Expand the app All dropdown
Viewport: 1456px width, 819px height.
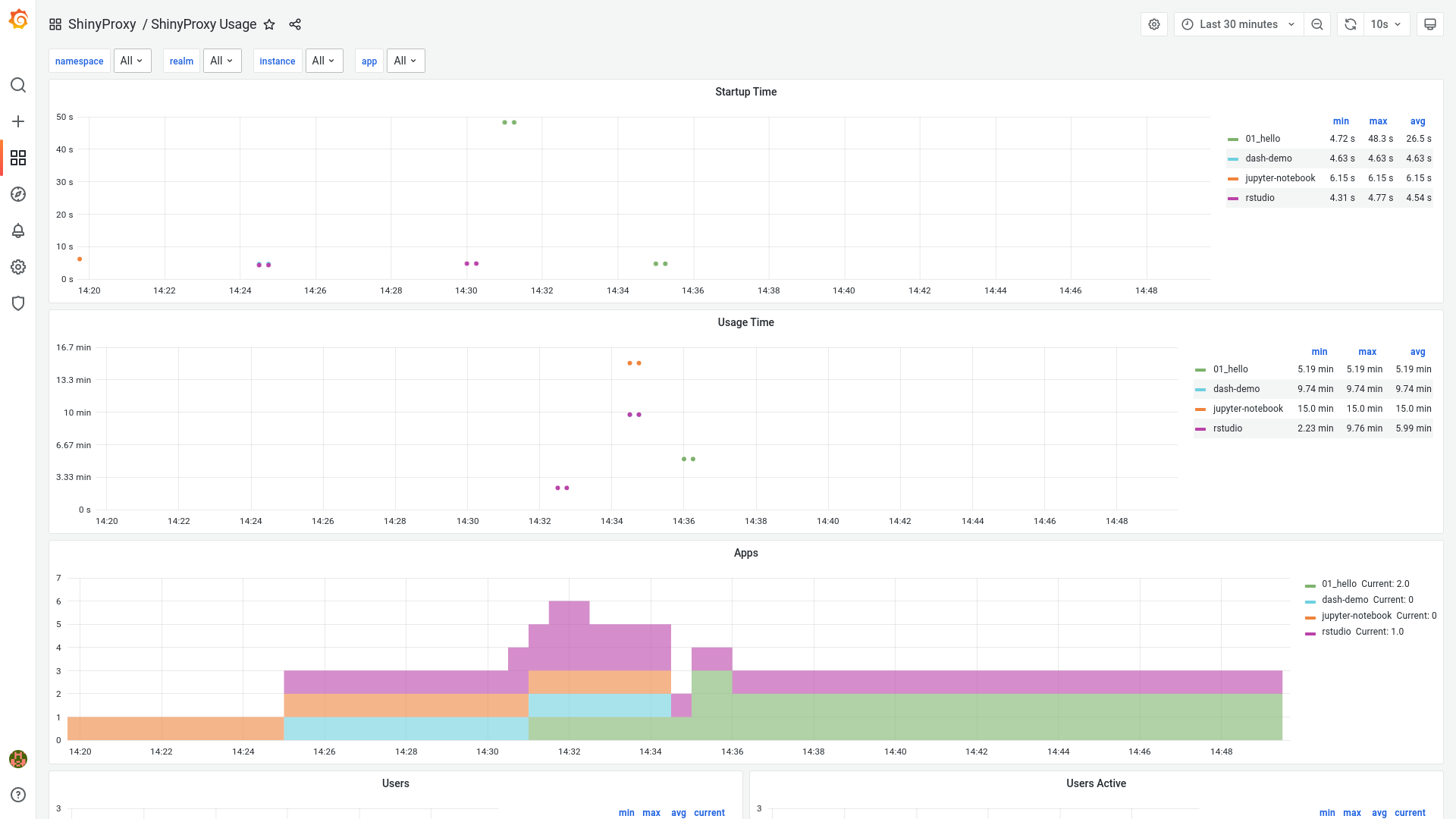click(406, 61)
